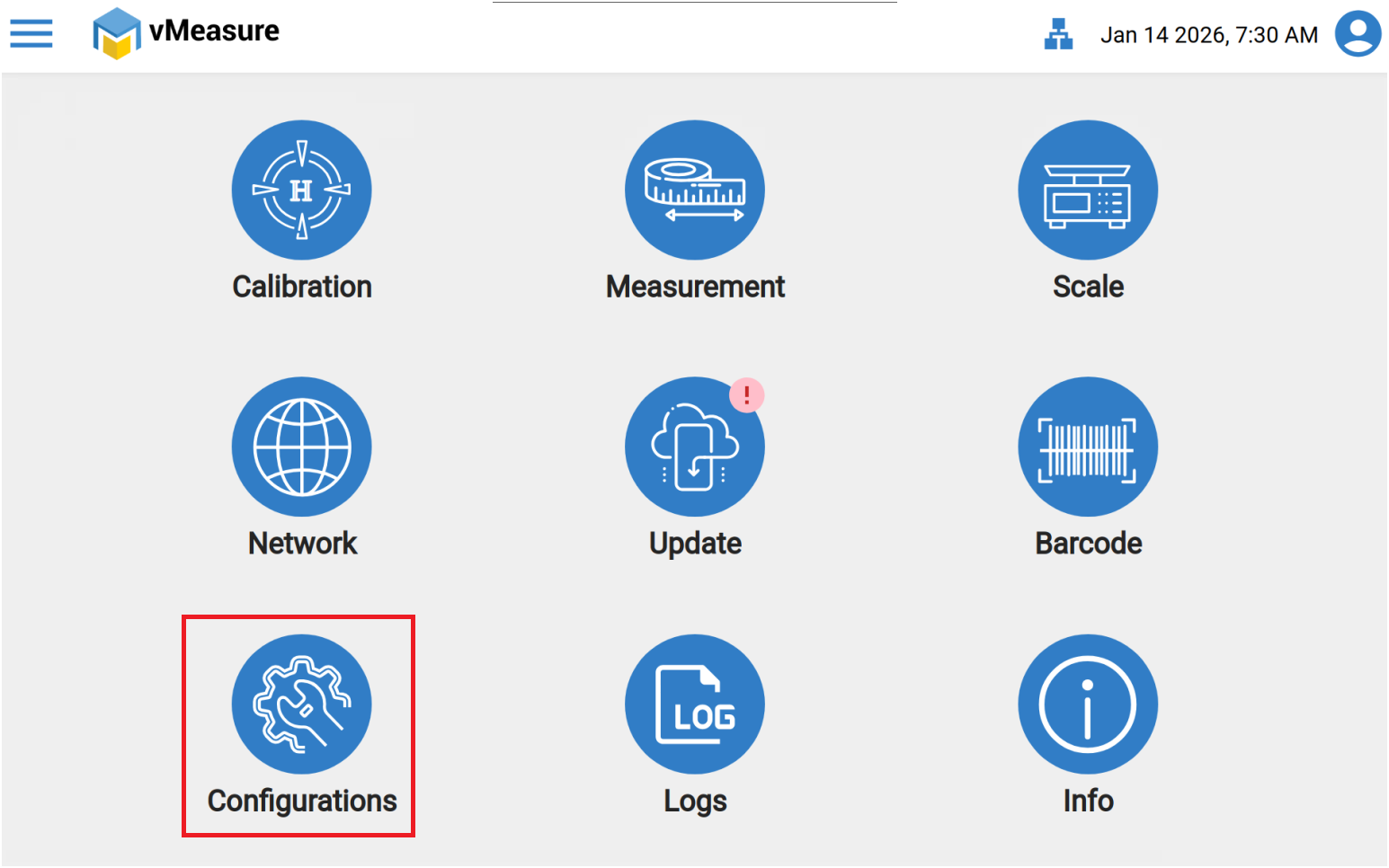Click the Measurement text label
This screenshot has width=1389, height=868.
click(695, 287)
